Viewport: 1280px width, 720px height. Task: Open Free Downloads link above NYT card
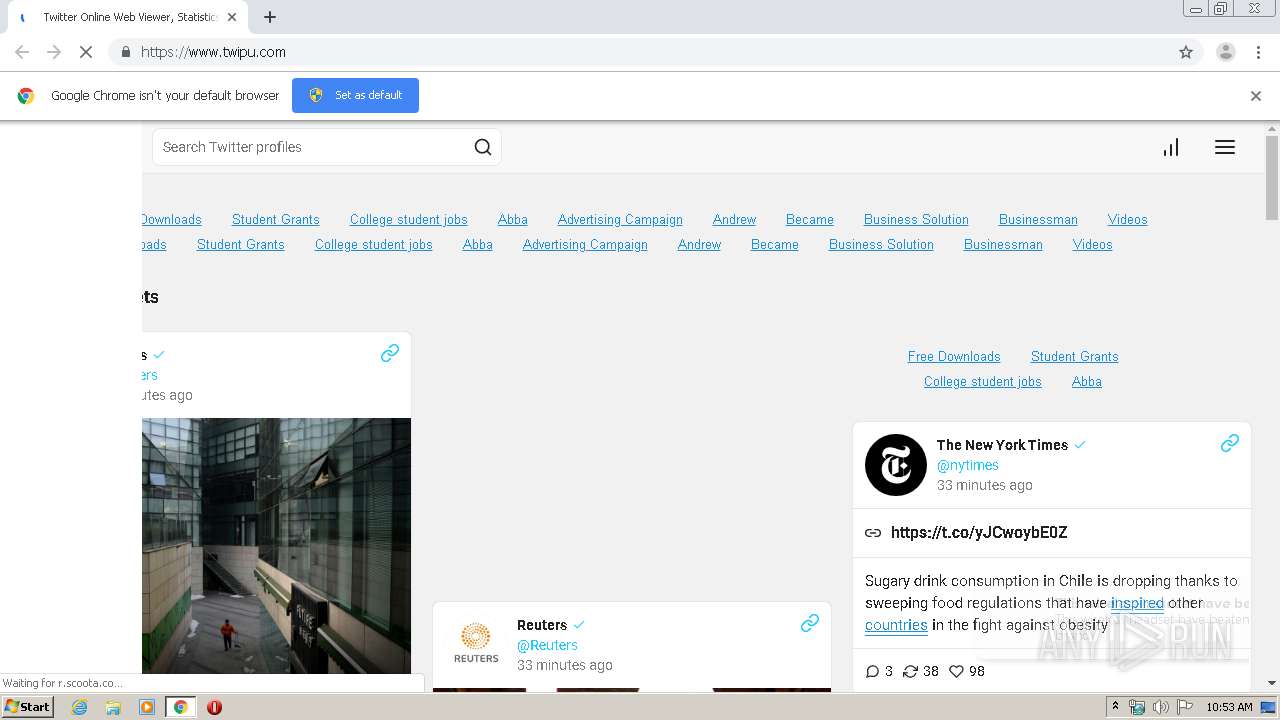click(x=954, y=356)
